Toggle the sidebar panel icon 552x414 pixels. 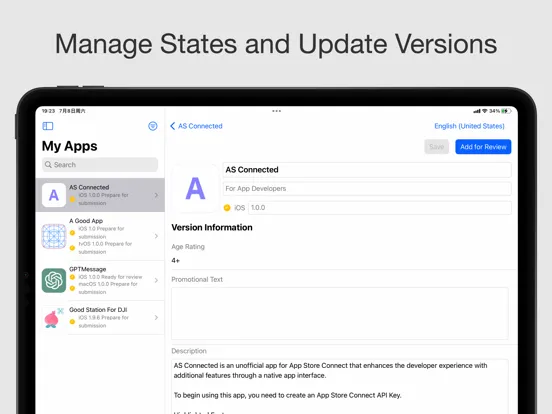tap(48, 126)
